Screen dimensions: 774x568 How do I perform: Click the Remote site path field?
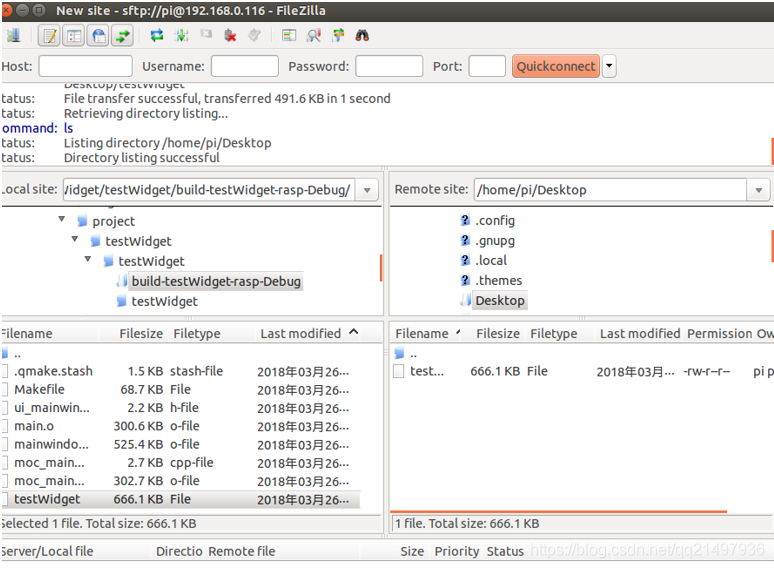click(611, 190)
